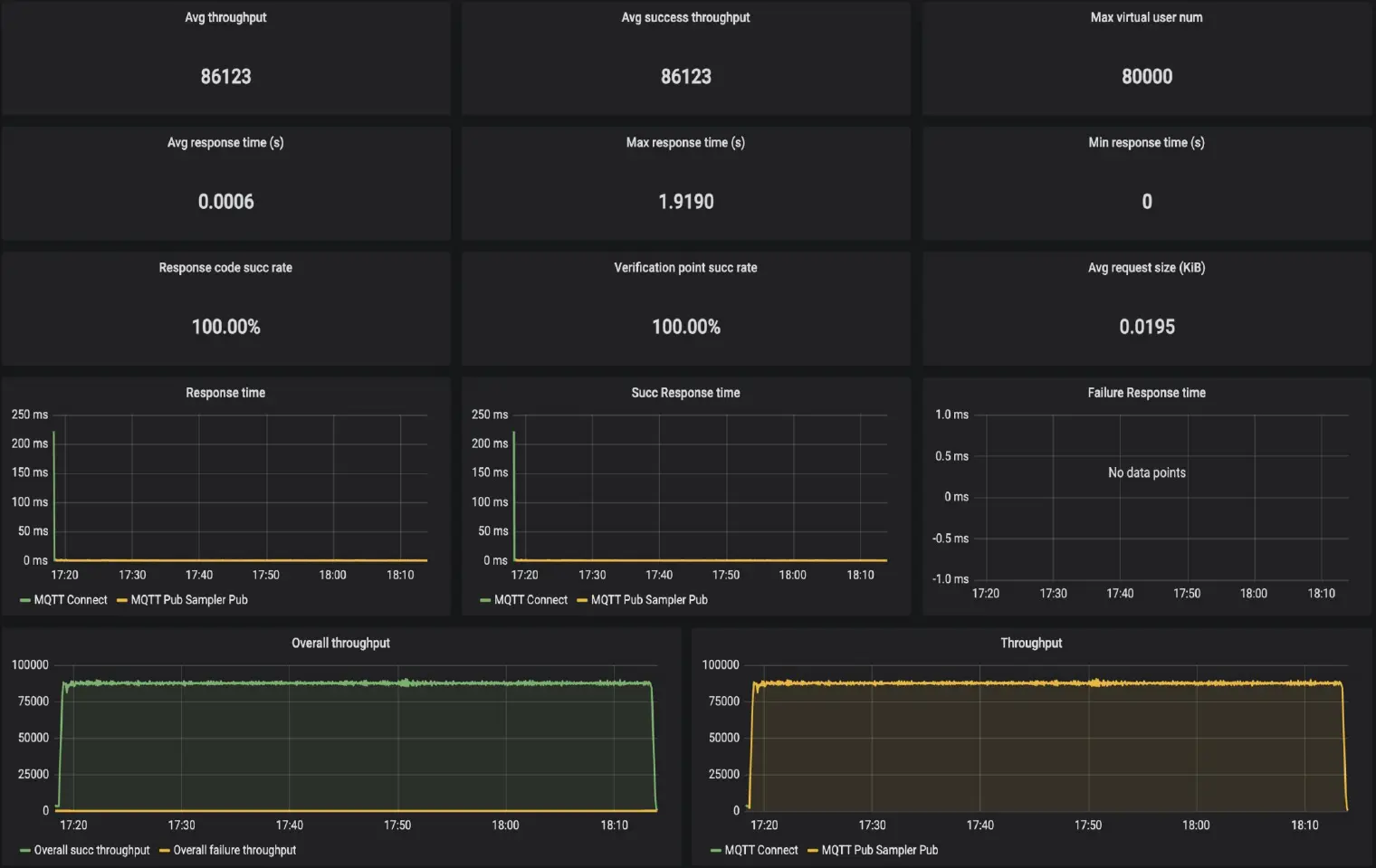The height and width of the screenshot is (868, 1376).
Task: Toggle MQTT Connect in Succ Response time legend
Action: (530, 599)
